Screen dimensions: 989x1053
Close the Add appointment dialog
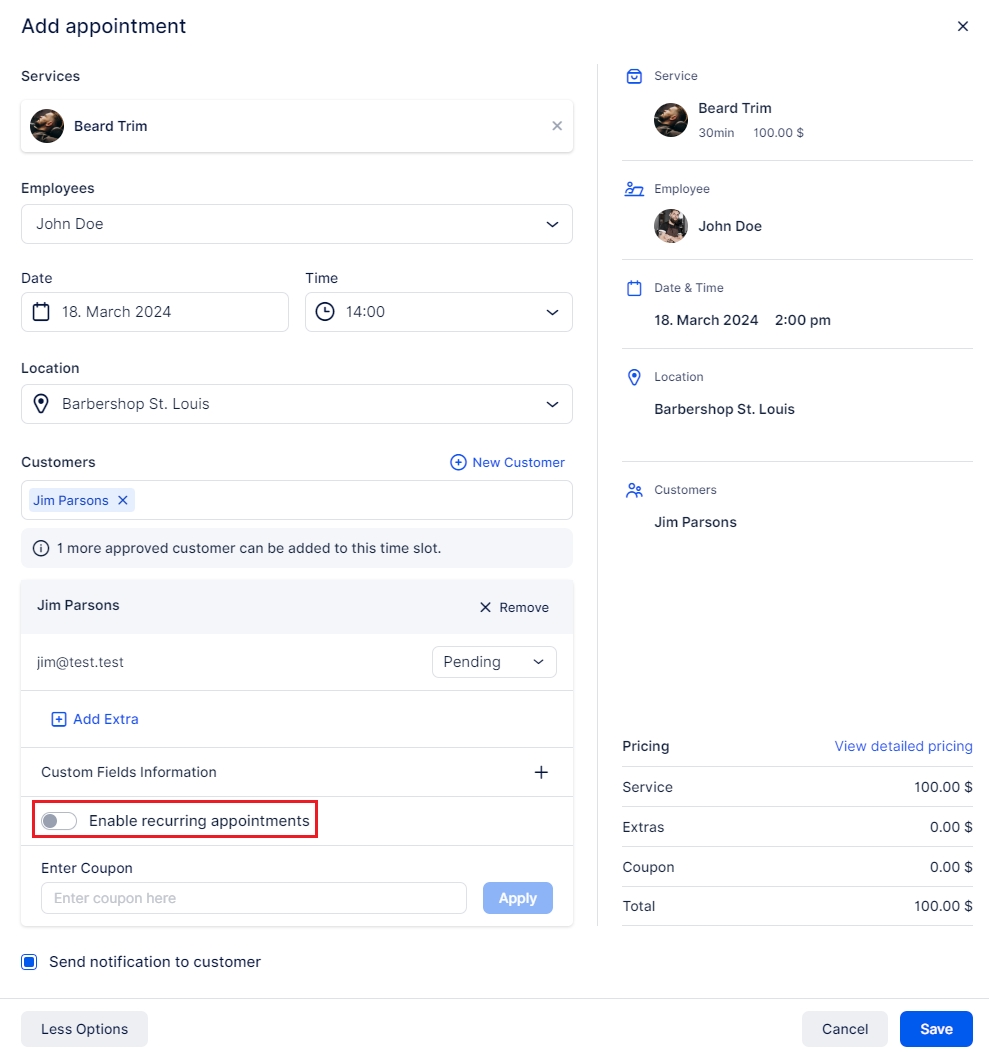(963, 26)
